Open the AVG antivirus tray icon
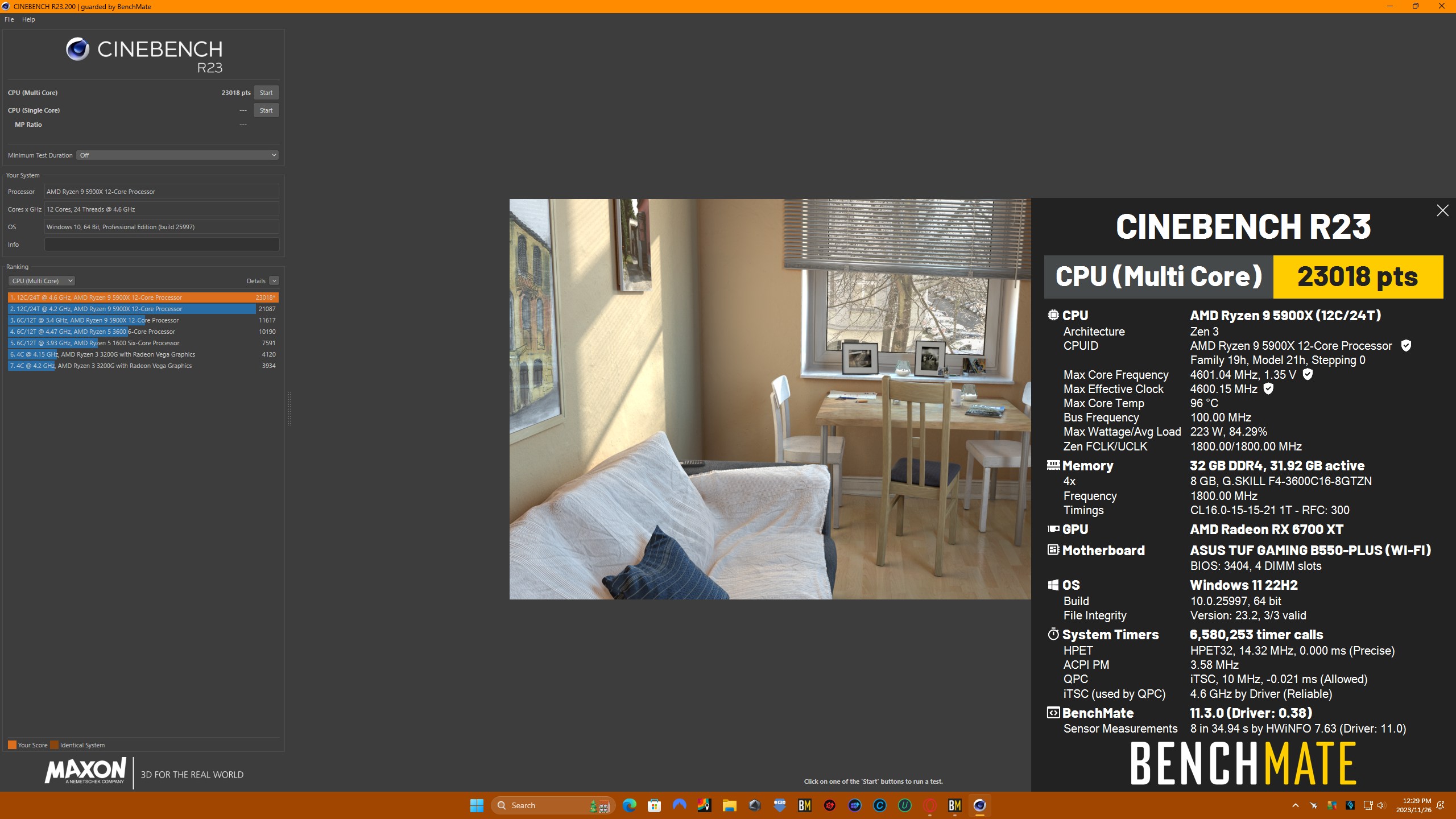The width and height of the screenshot is (1456, 819). (1332, 805)
